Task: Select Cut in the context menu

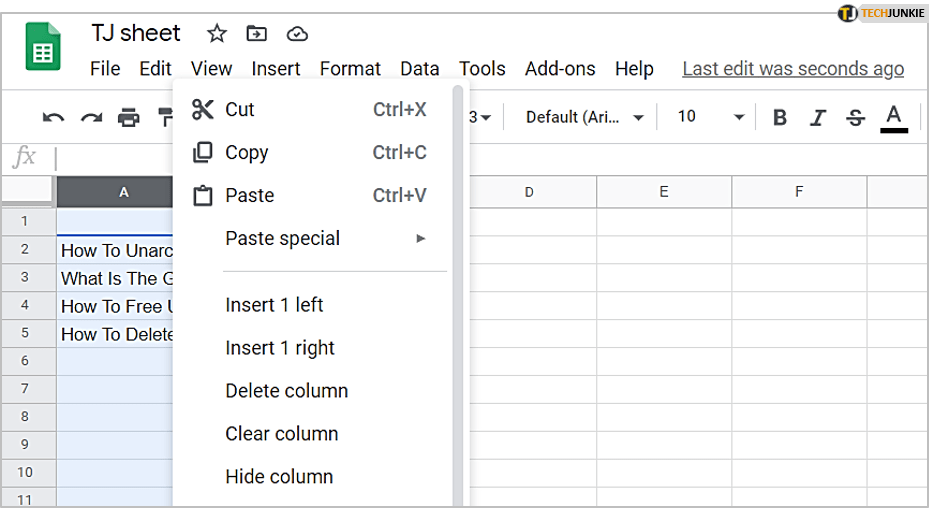Action: [240, 109]
